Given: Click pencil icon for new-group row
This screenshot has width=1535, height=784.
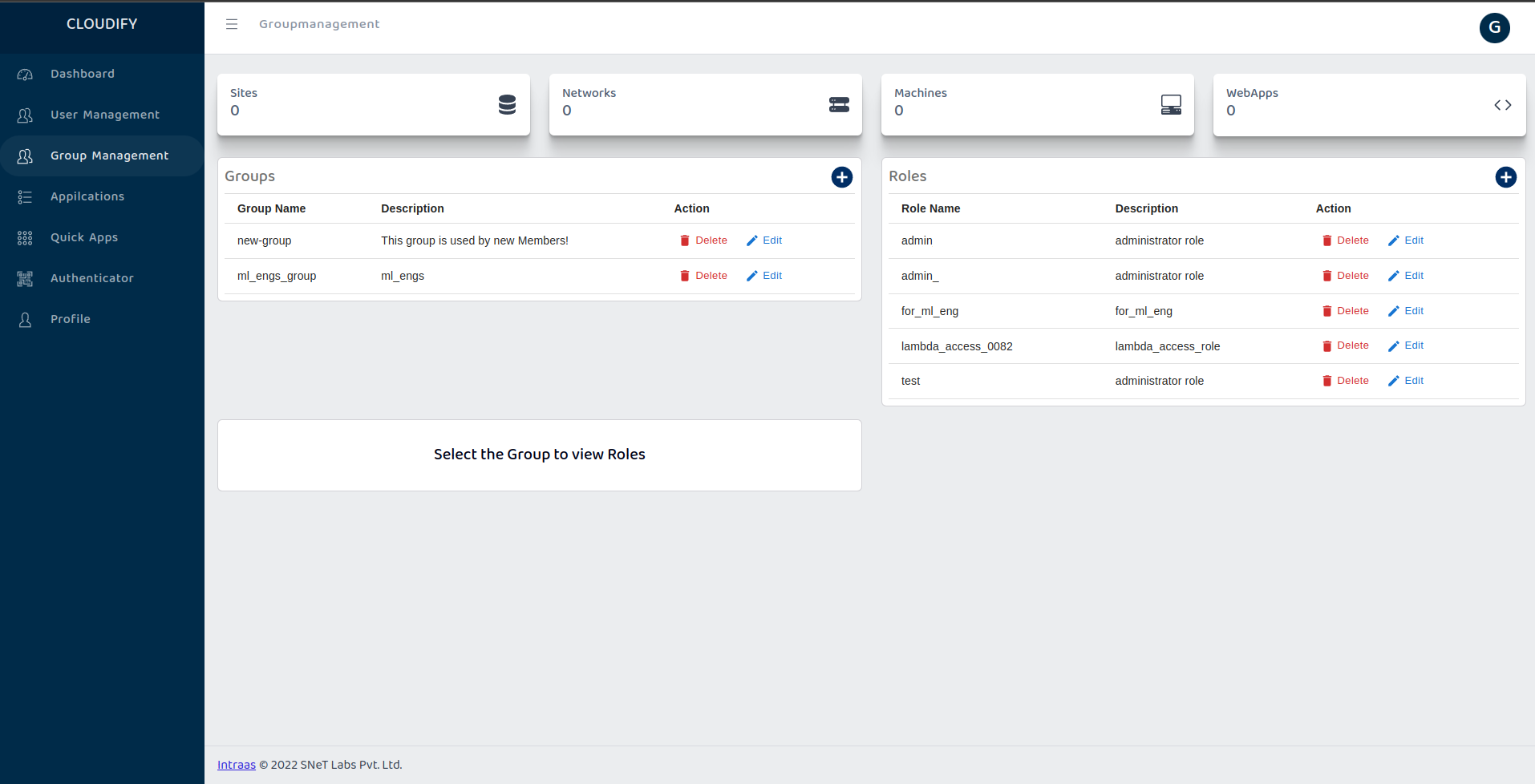Looking at the screenshot, I should tap(751, 240).
